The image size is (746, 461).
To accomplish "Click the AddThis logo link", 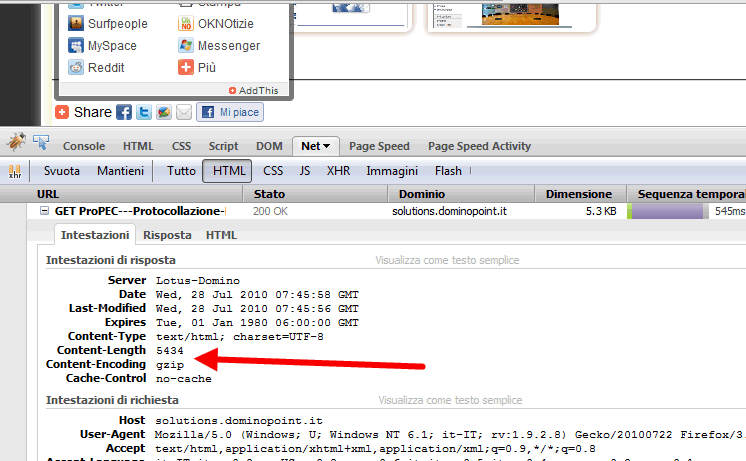I will coord(254,90).
